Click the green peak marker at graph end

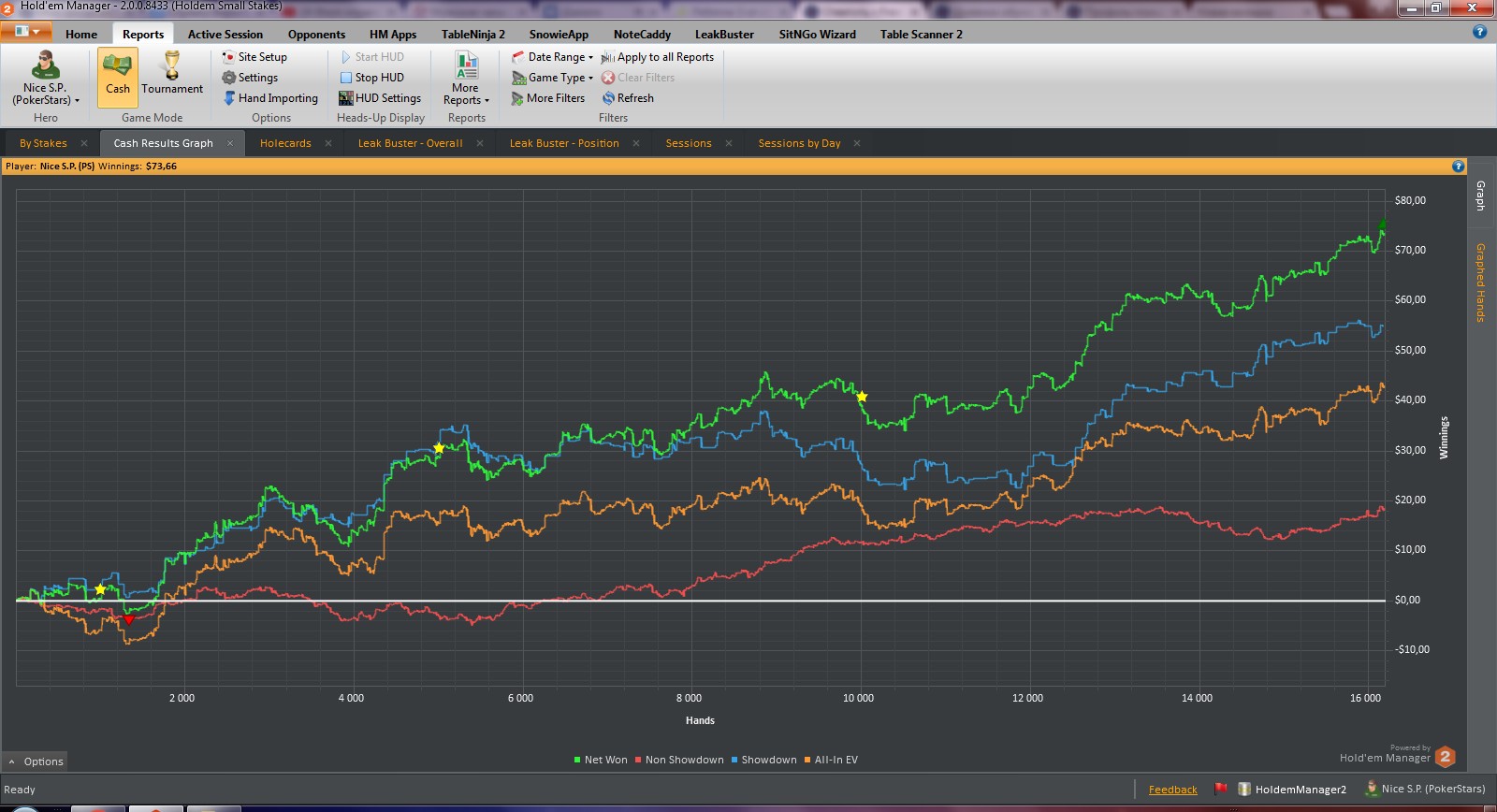pos(1383,224)
